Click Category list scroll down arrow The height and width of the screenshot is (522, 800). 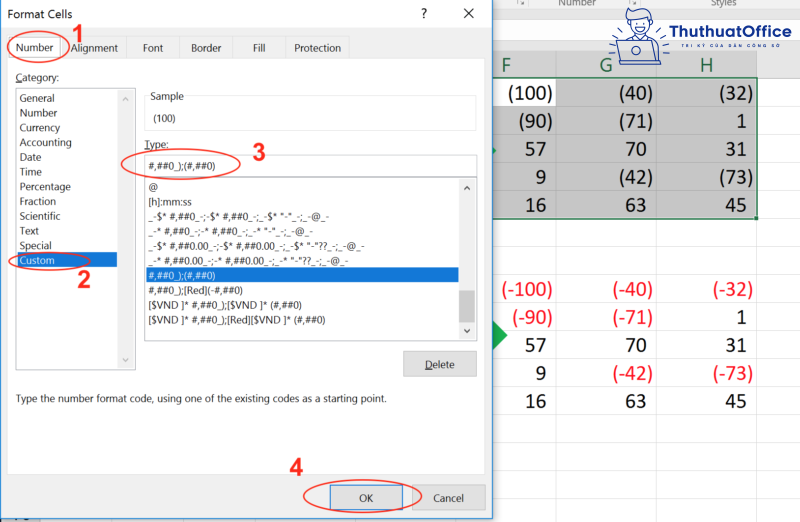pyautogui.click(x=126, y=360)
